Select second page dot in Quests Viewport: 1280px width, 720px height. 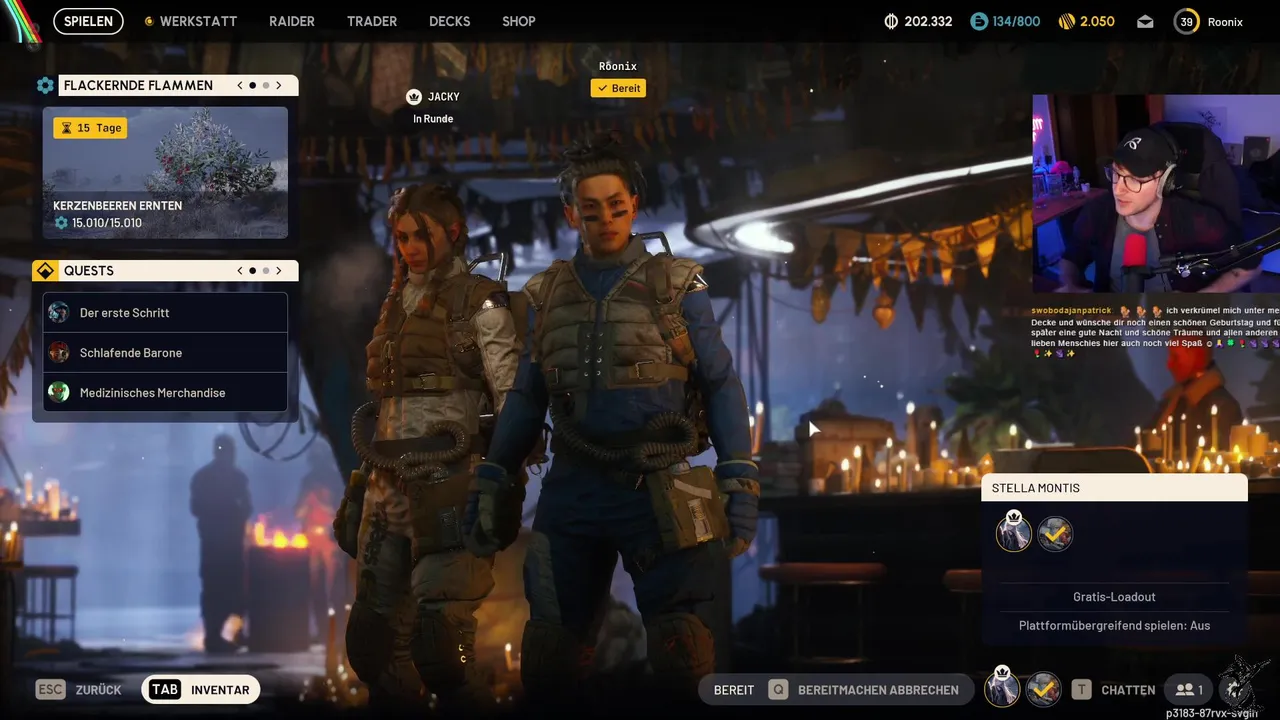(266, 271)
